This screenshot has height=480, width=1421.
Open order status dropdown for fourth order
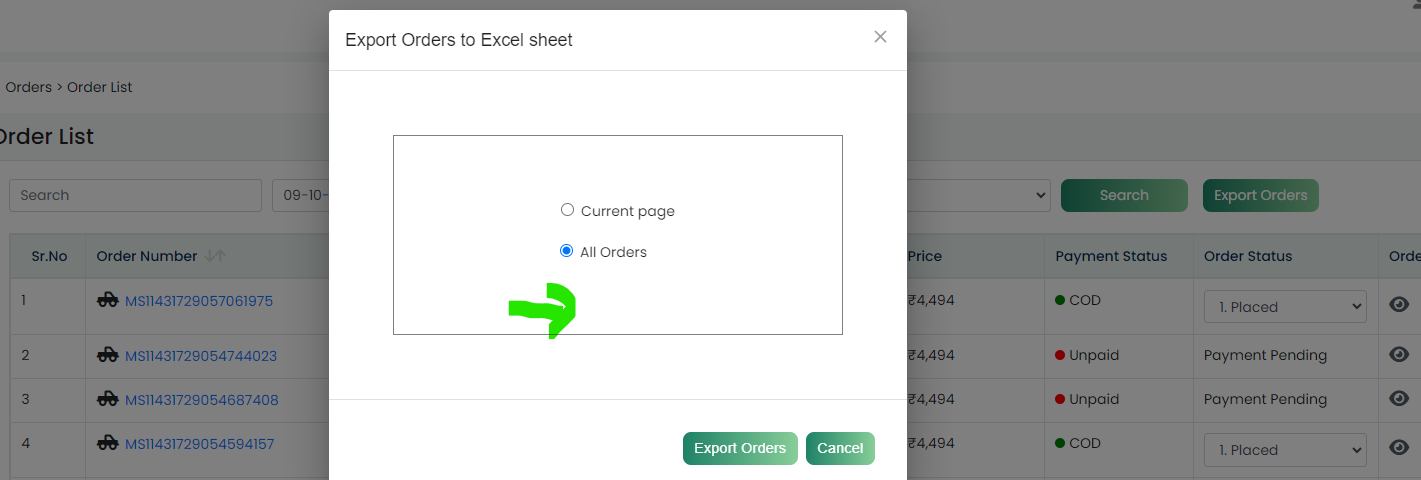coord(1285,450)
